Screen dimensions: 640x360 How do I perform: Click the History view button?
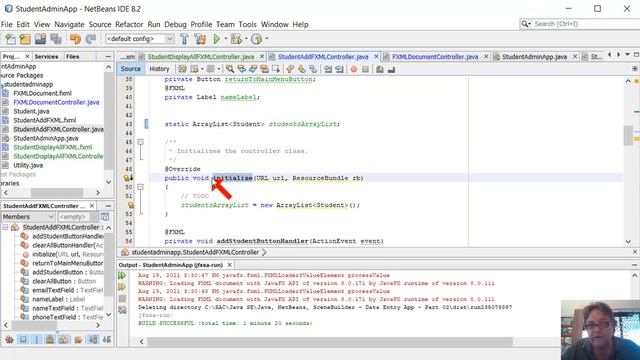[x=159, y=69]
